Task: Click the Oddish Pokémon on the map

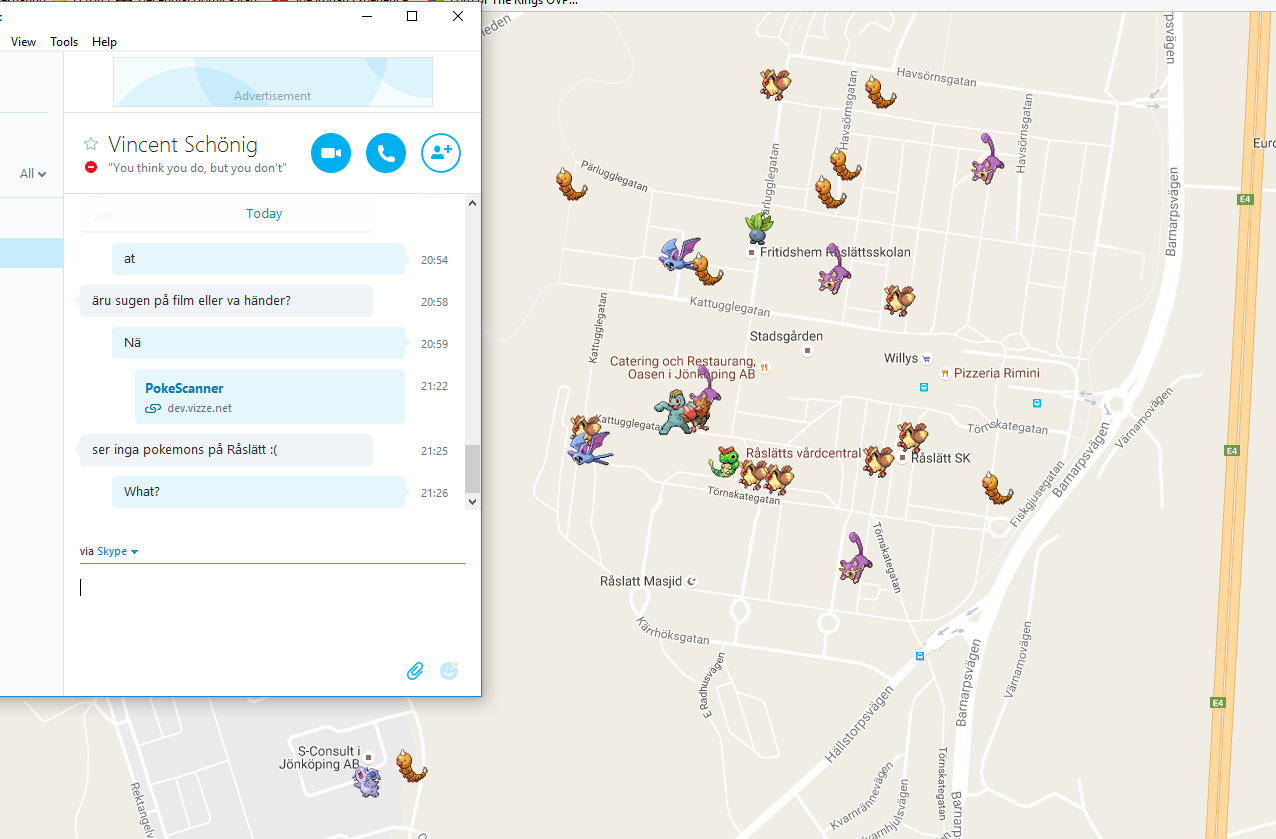Action: (x=758, y=229)
